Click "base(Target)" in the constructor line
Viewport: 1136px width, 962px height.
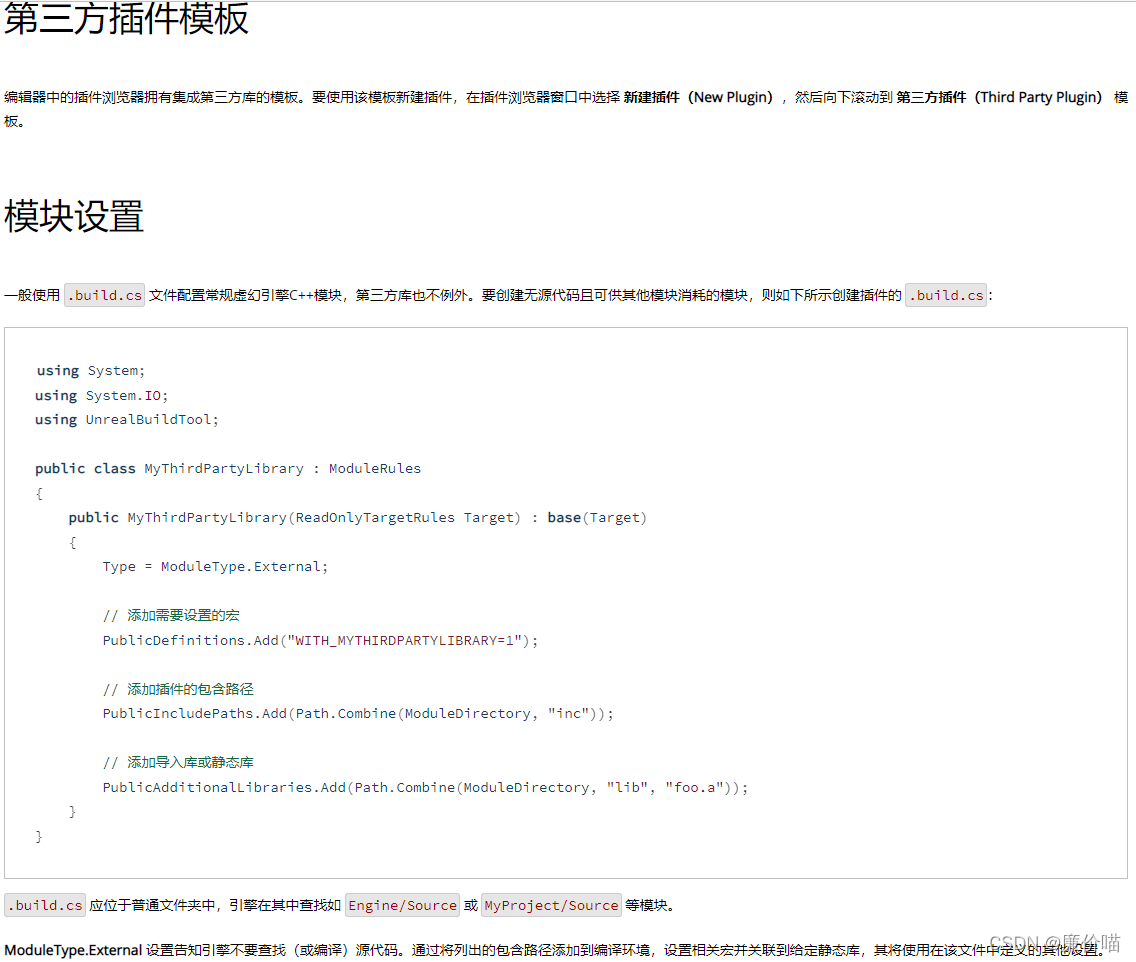click(597, 517)
